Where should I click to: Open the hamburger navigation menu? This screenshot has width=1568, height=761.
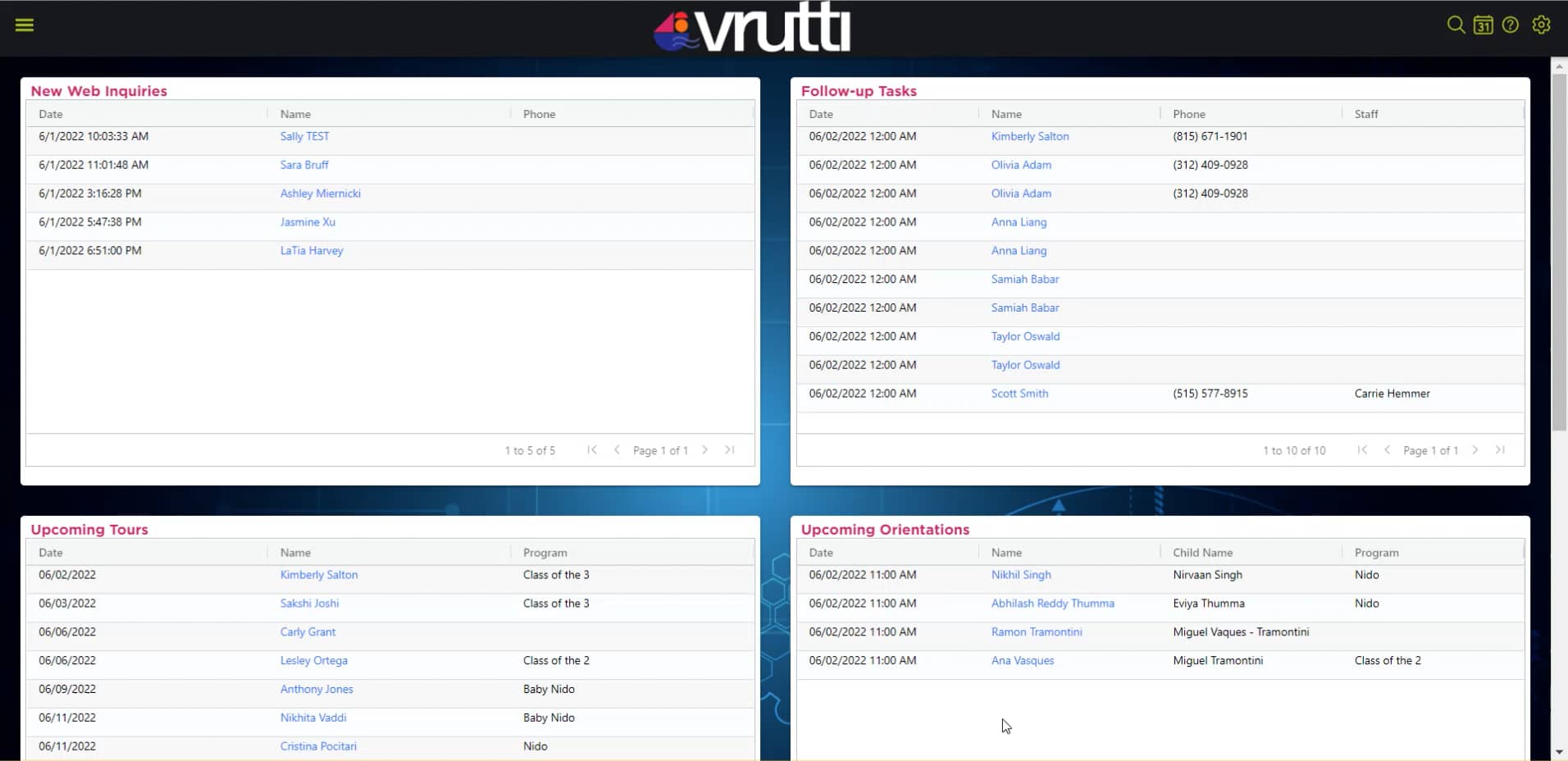[24, 25]
